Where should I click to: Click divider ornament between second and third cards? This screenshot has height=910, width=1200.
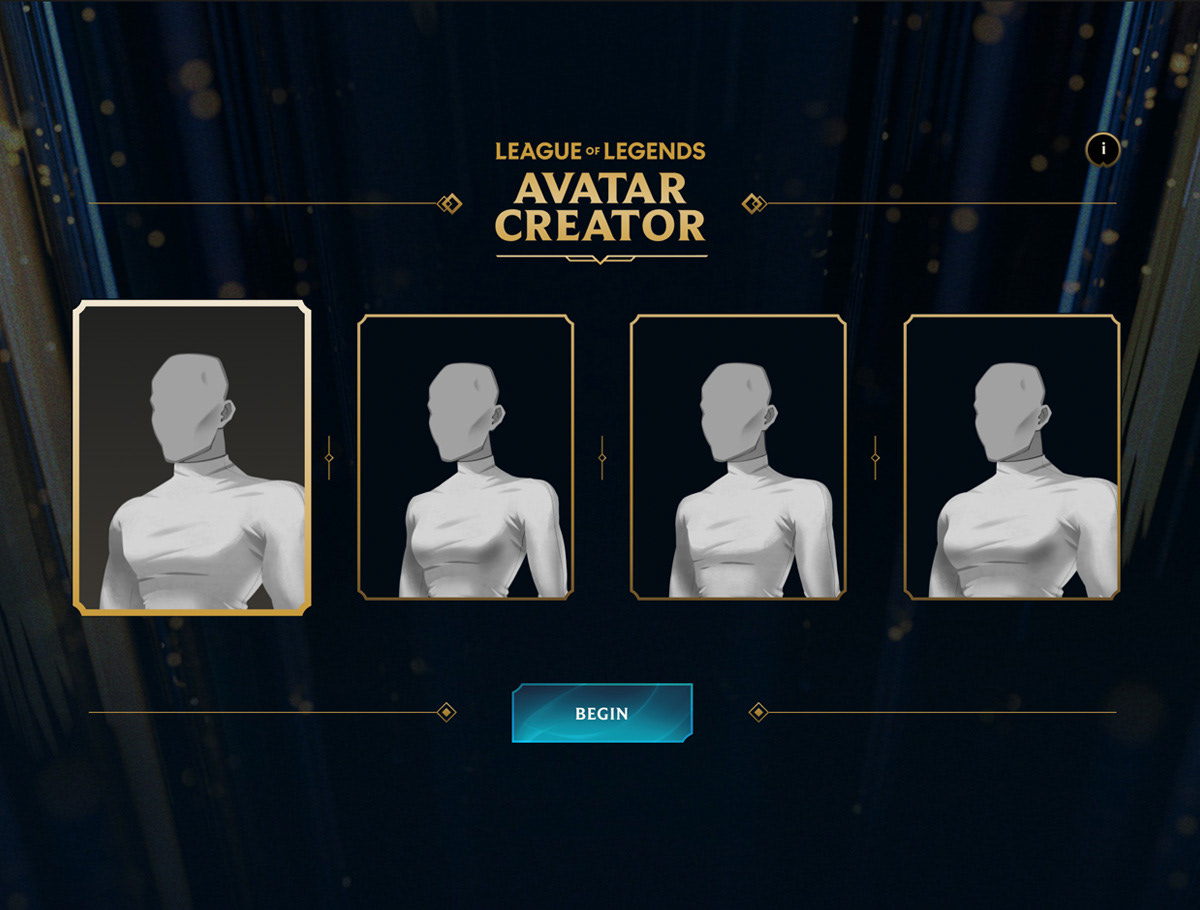point(602,458)
